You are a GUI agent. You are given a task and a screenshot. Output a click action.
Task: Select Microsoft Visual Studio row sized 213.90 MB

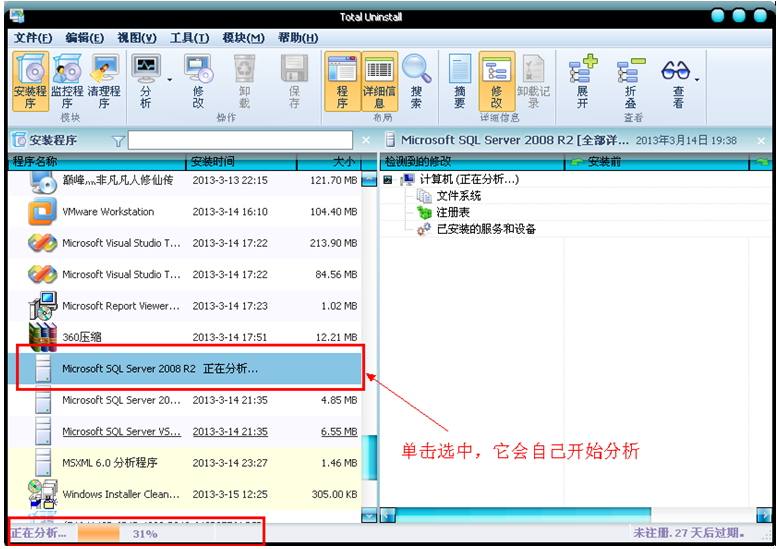pyautogui.click(x=185, y=243)
